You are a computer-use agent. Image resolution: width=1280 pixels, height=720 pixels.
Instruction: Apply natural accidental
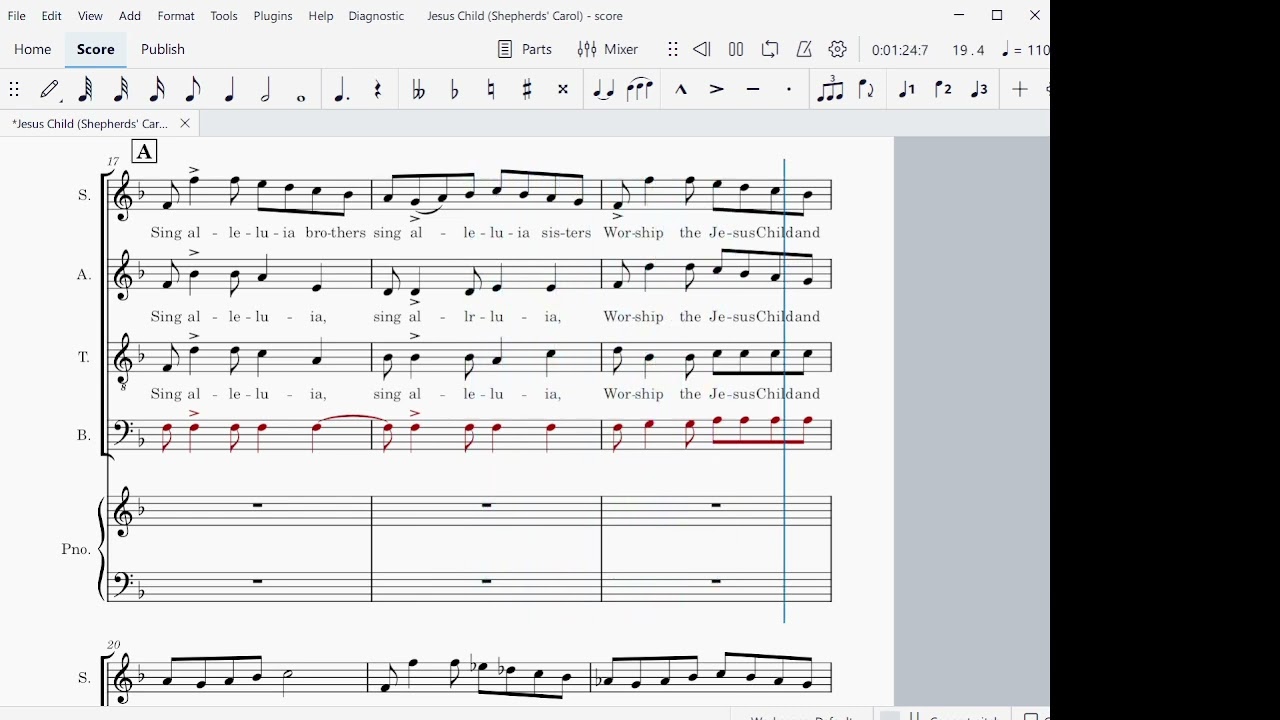point(491,90)
